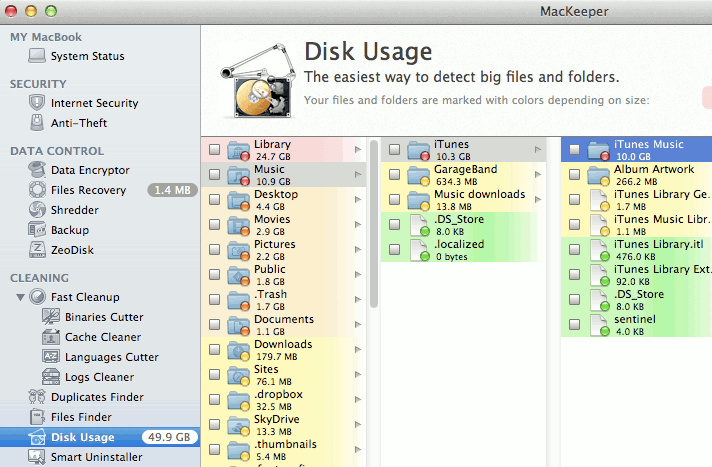Tick the Movies folder checkbox

[214, 224]
